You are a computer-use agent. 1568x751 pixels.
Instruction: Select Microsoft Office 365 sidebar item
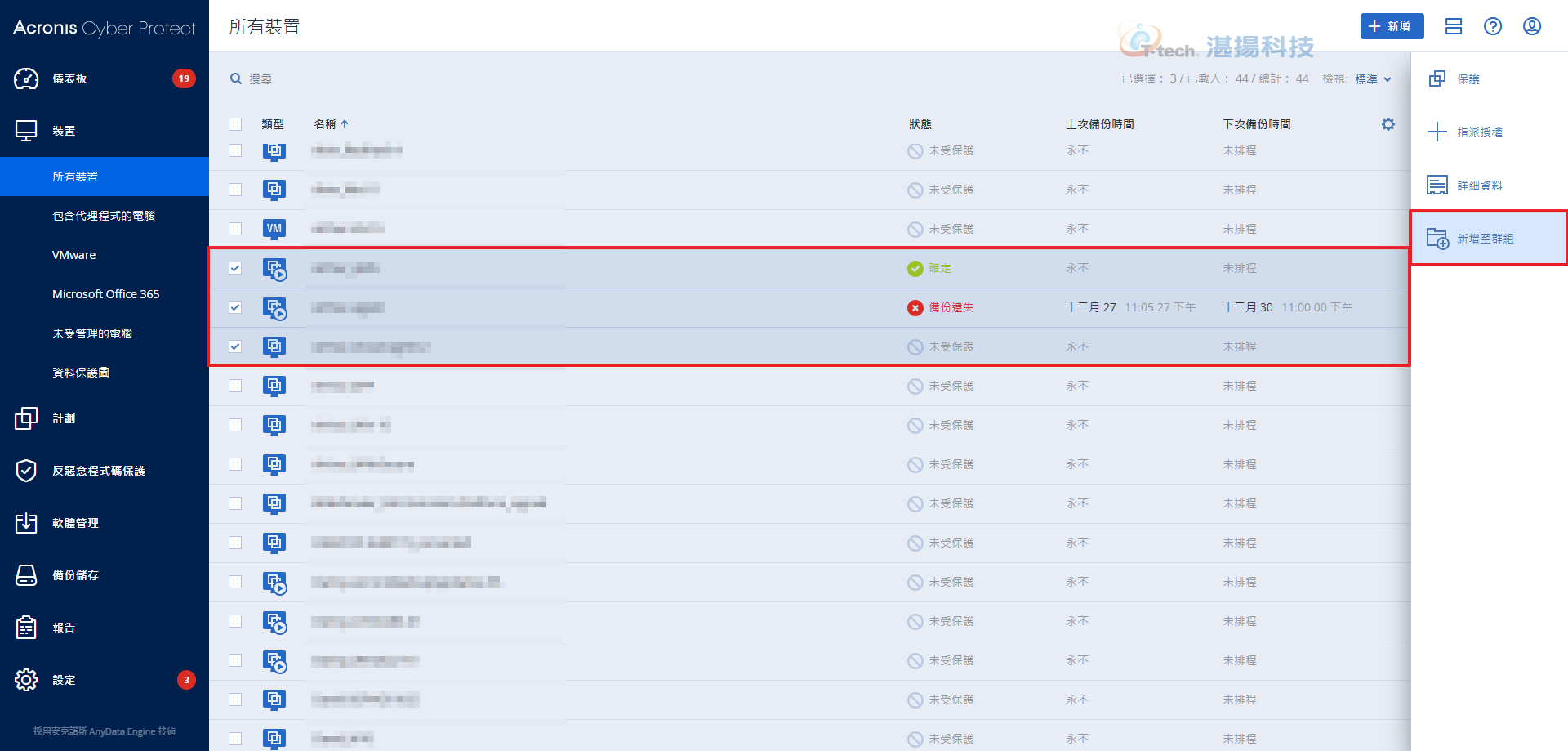[x=106, y=294]
